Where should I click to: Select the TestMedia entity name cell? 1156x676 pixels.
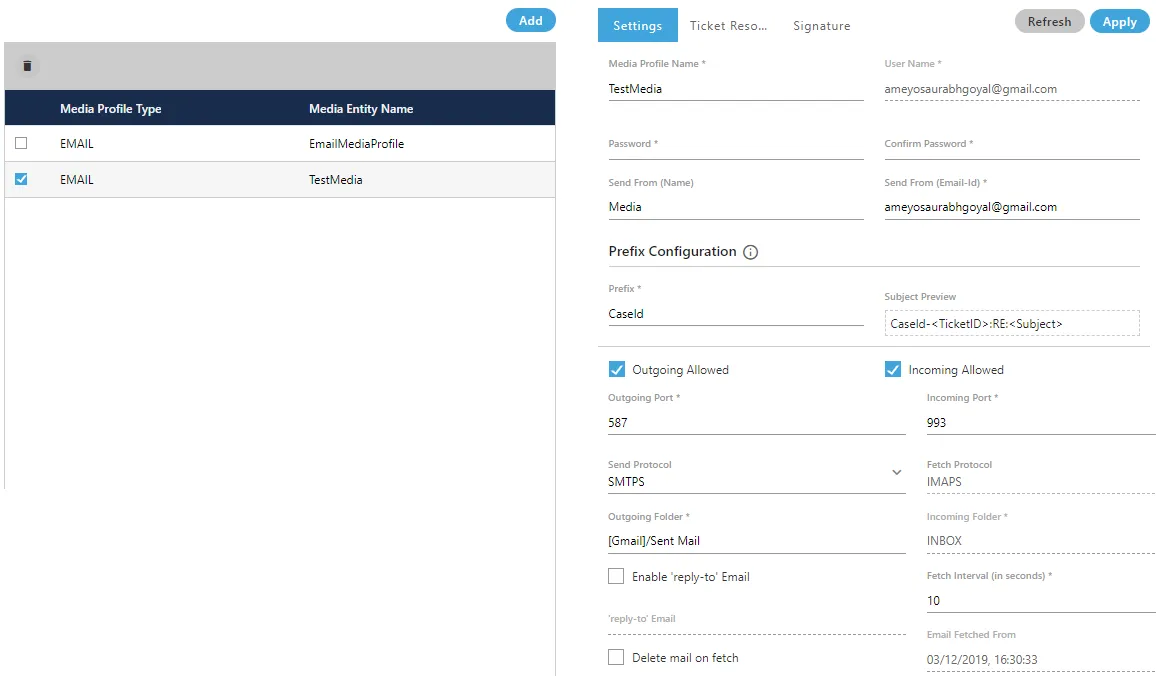tap(335, 180)
